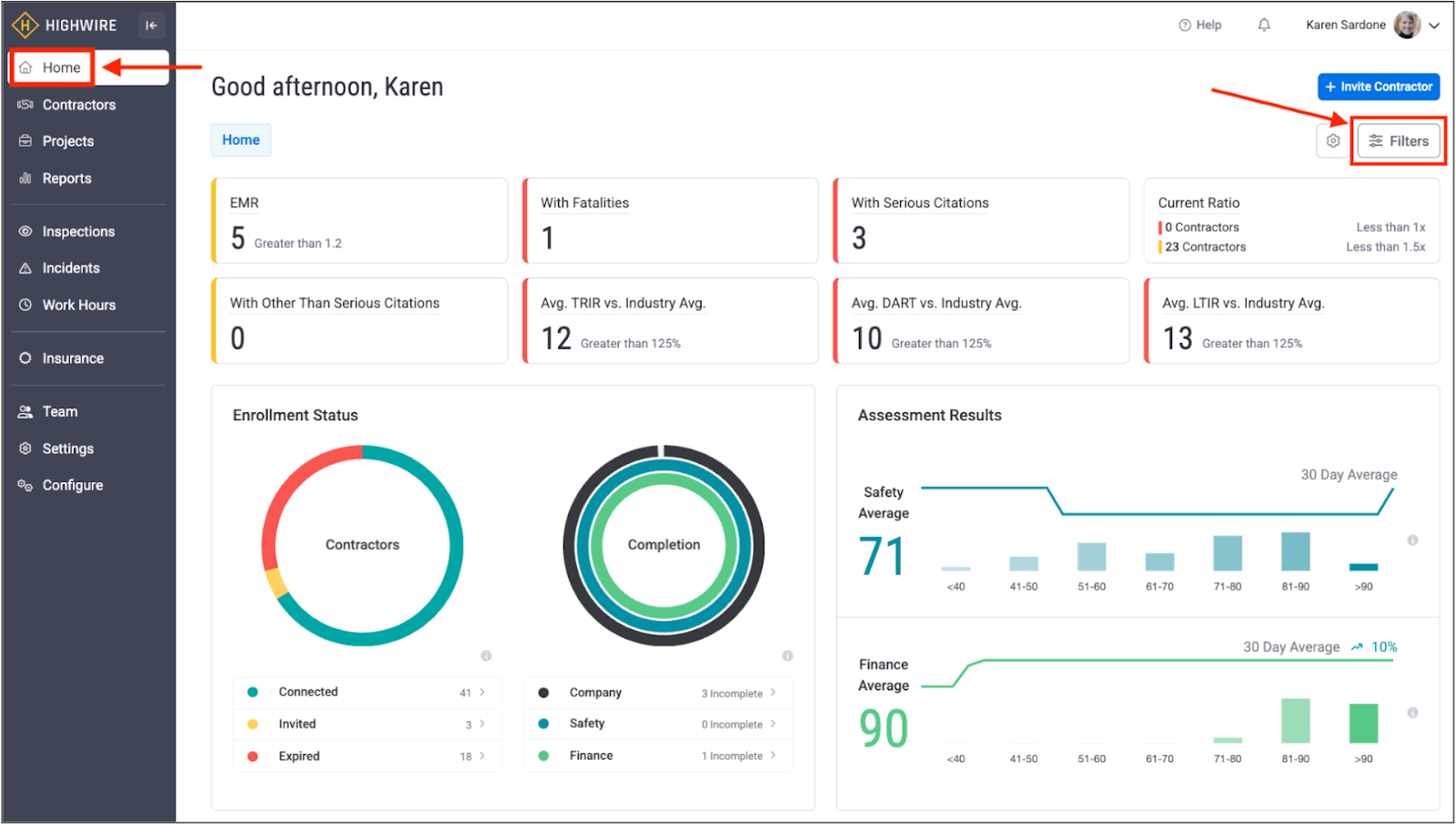1456x825 pixels.
Task: Open the Help link
Action: (x=1200, y=25)
